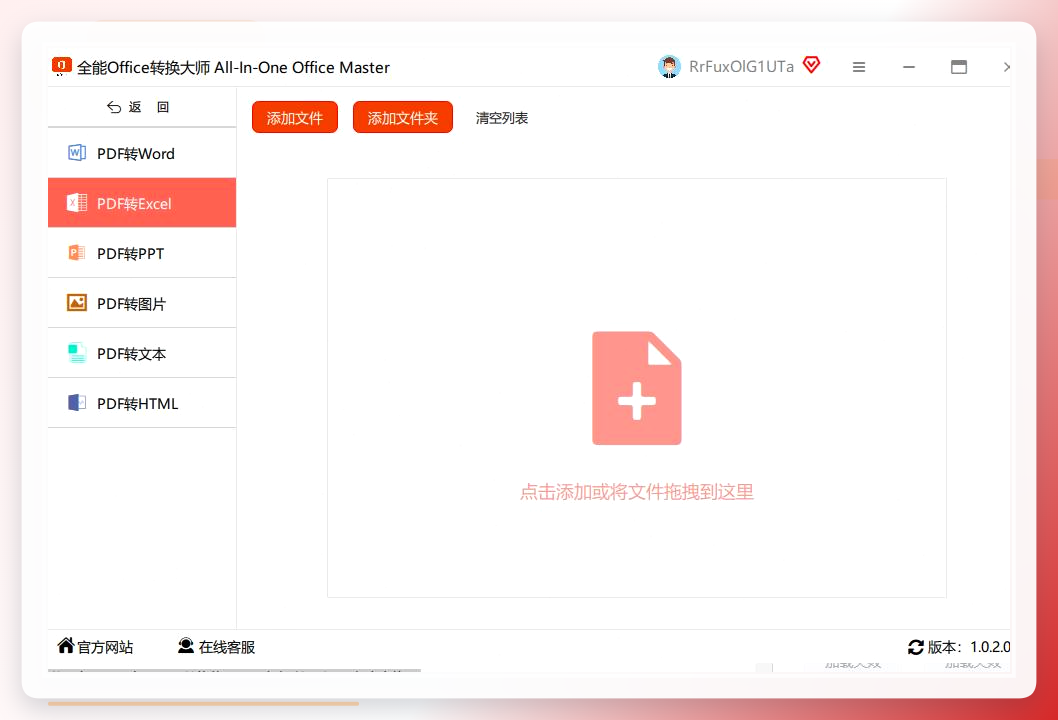The width and height of the screenshot is (1058, 720).
Task: Select the PDF转Word tab
Action: tap(142, 153)
